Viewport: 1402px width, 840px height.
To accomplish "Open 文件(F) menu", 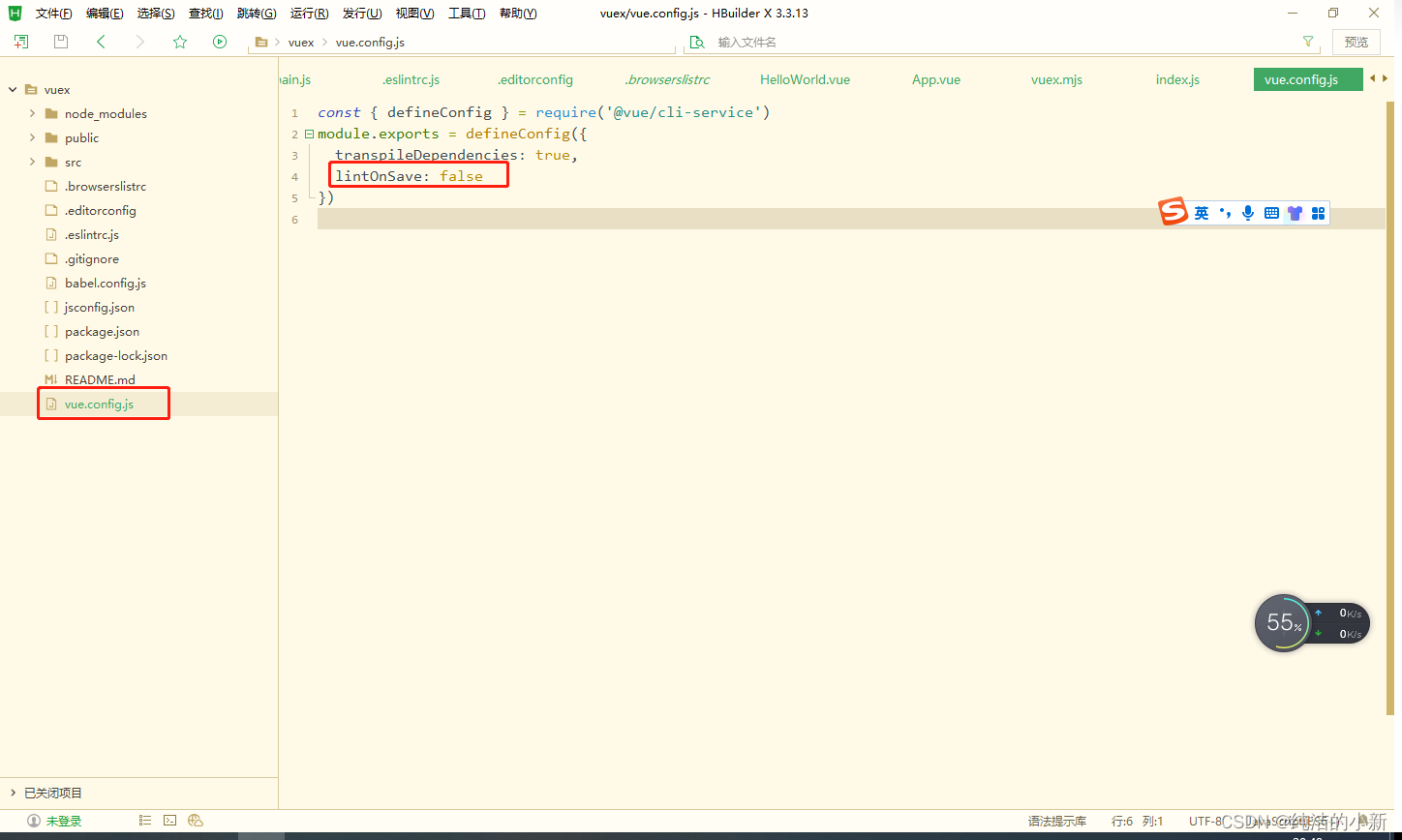I will [x=53, y=14].
